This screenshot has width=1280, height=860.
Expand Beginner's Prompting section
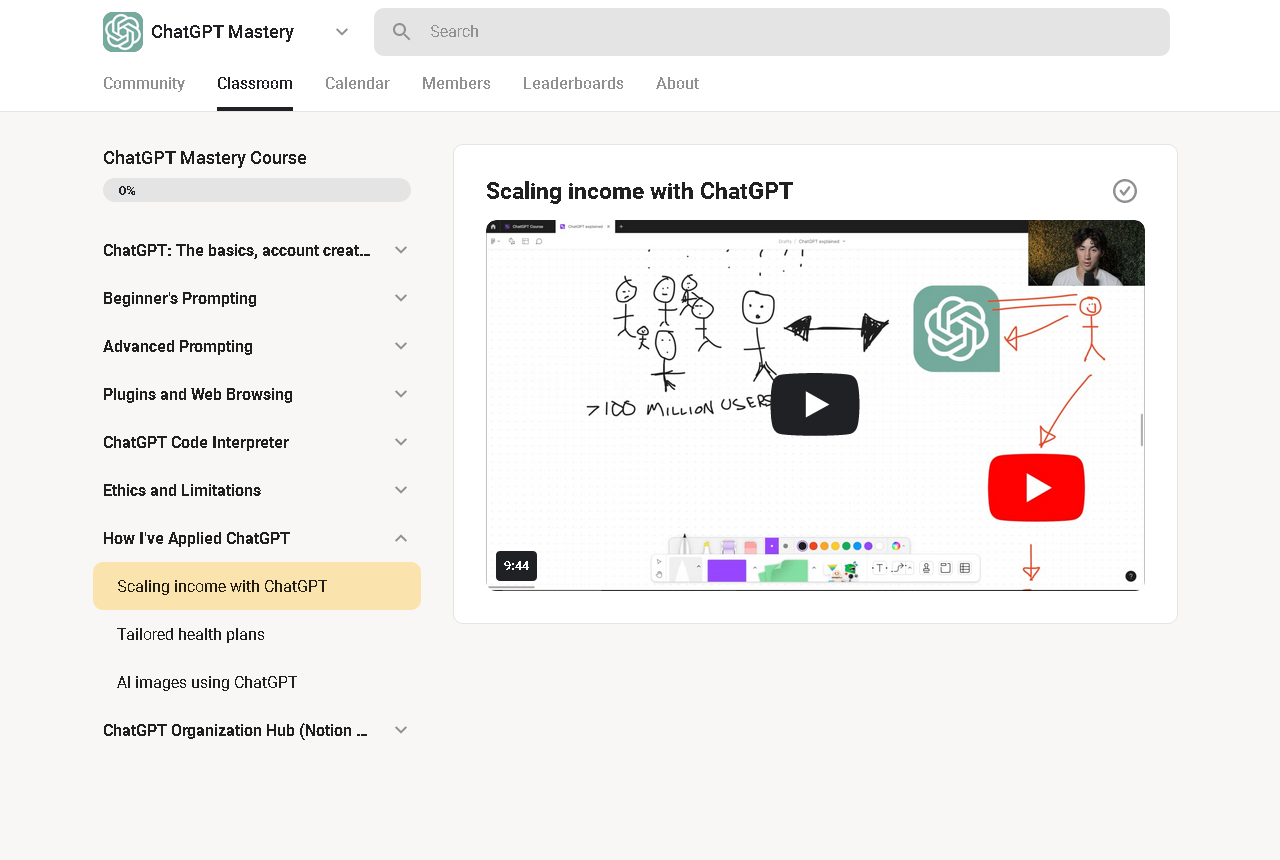click(x=401, y=298)
